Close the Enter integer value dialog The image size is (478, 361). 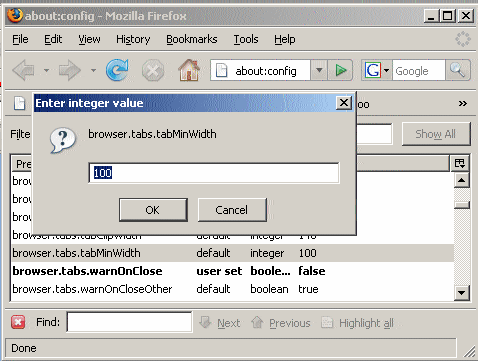coord(344,103)
